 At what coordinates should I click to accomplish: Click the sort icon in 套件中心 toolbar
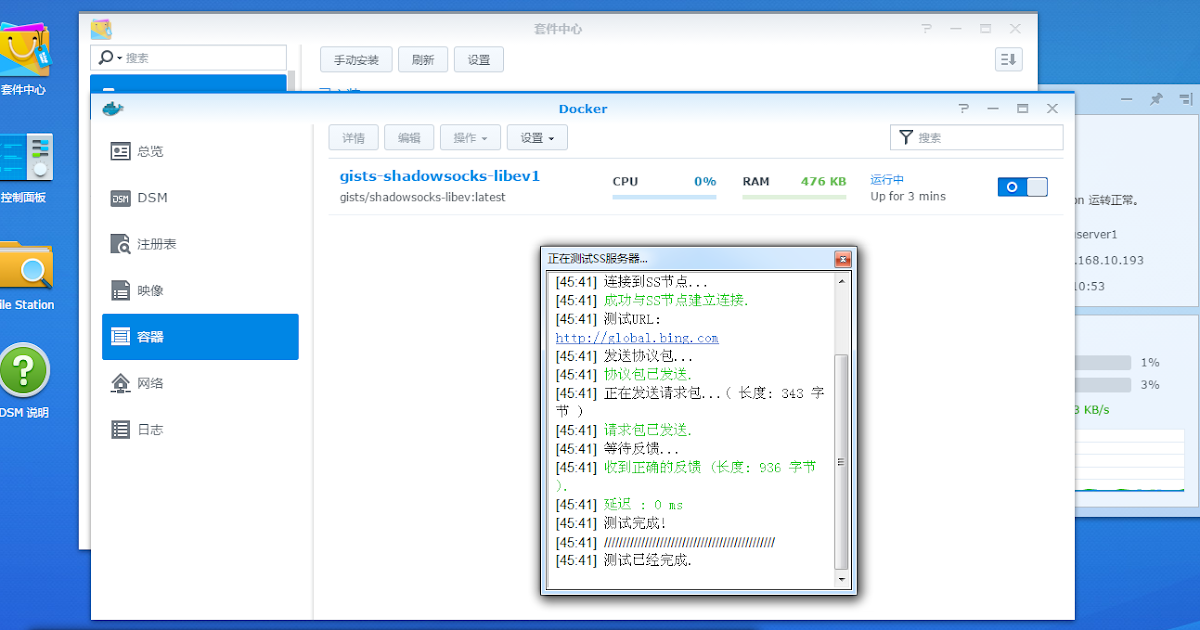pyautogui.click(x=1008, y=59)
